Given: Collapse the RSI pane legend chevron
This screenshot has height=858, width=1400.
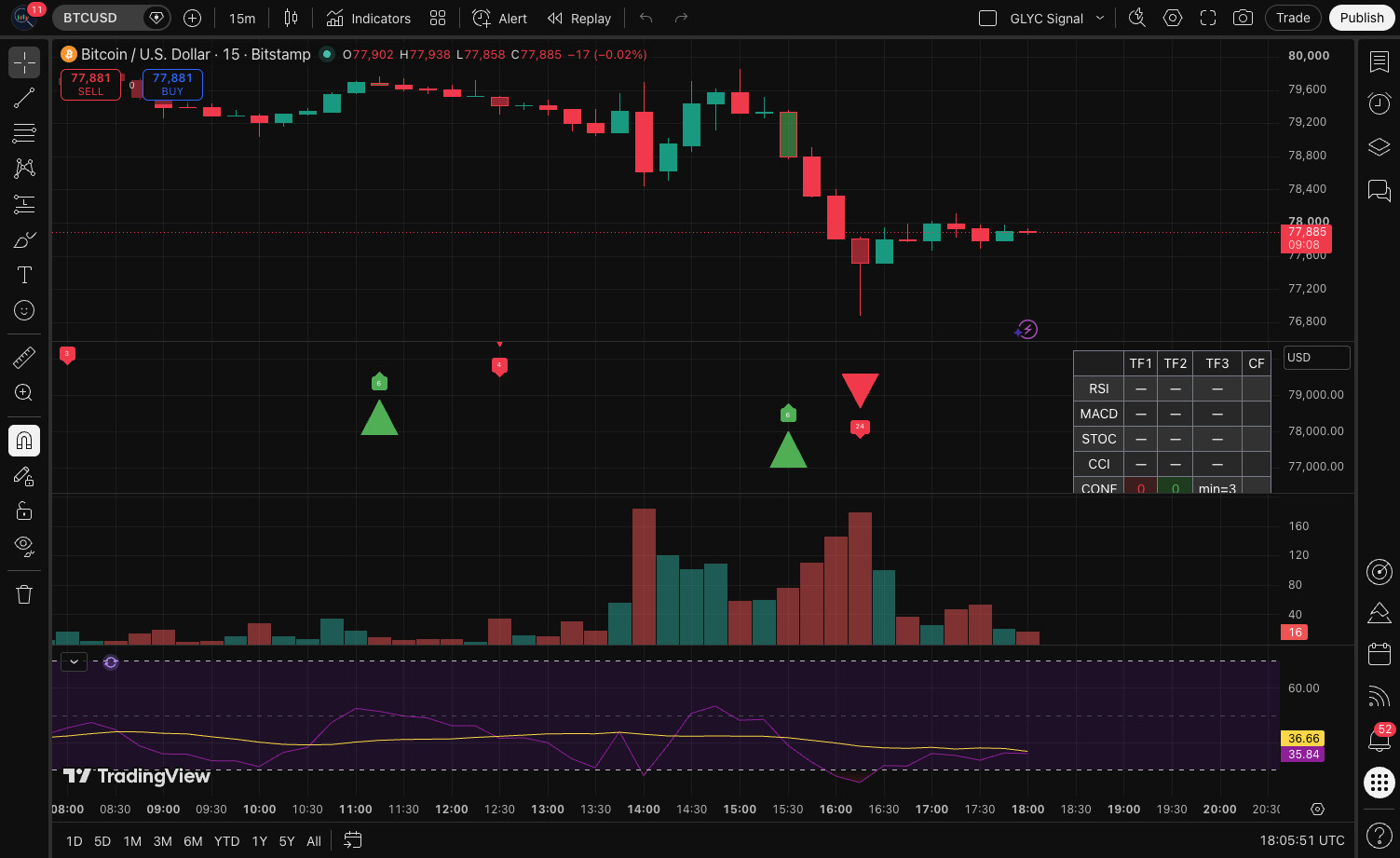Looking at the screenshot, I should pyautogui.click(x=74, y=661).
